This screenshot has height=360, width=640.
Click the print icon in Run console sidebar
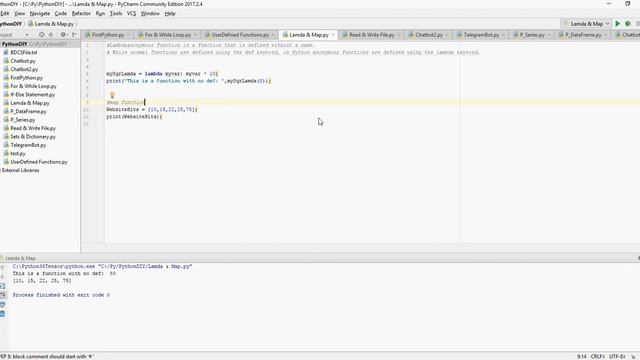(x=2, y=304)
